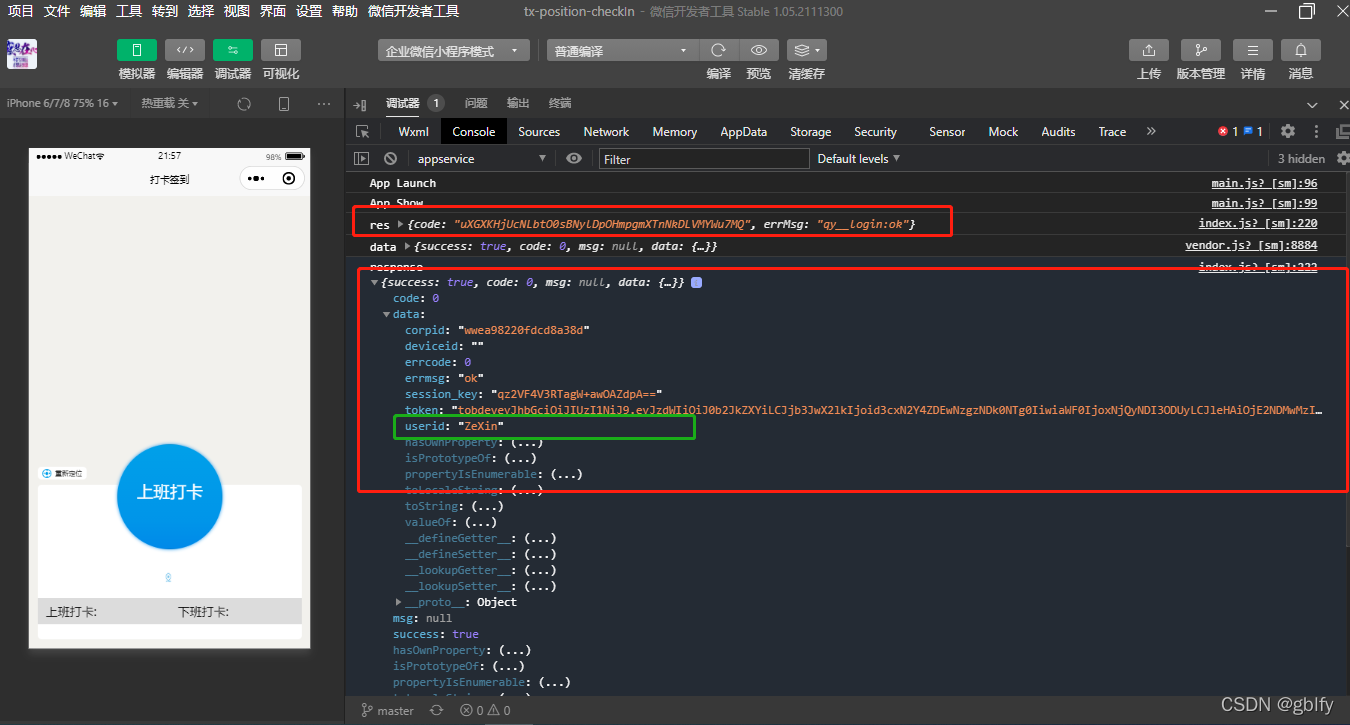This screenshot has height=725, width=1350.
Task: Open the Messages bell icon
Action: (1300, 50)
